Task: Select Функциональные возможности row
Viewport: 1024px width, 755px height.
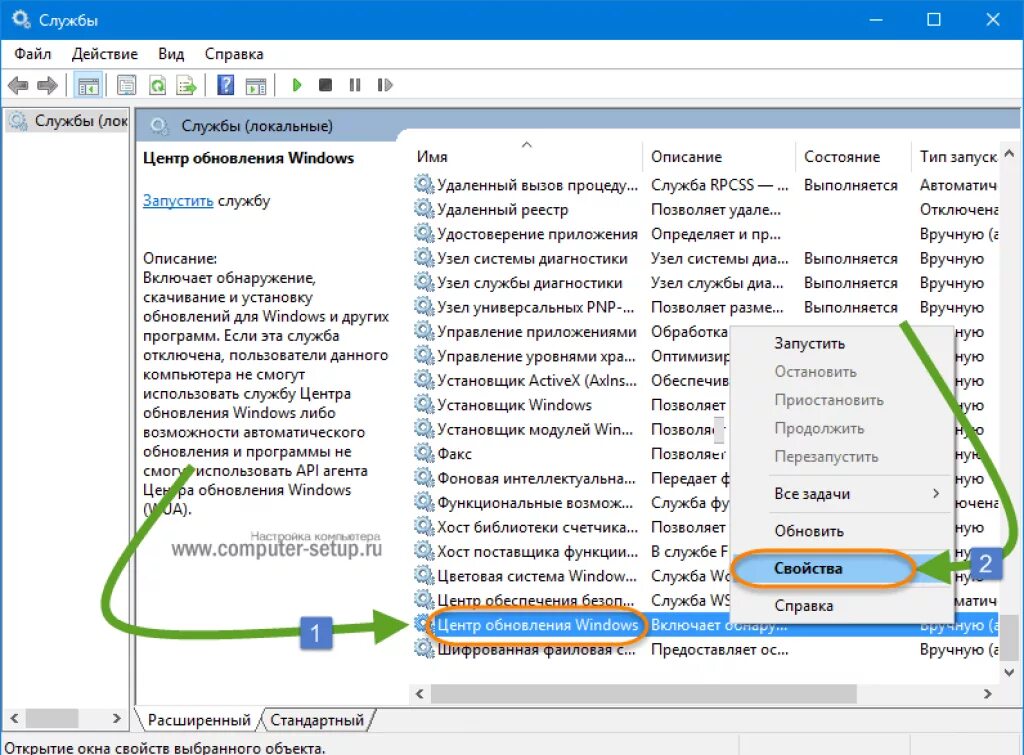Action: tap(571, 502)
